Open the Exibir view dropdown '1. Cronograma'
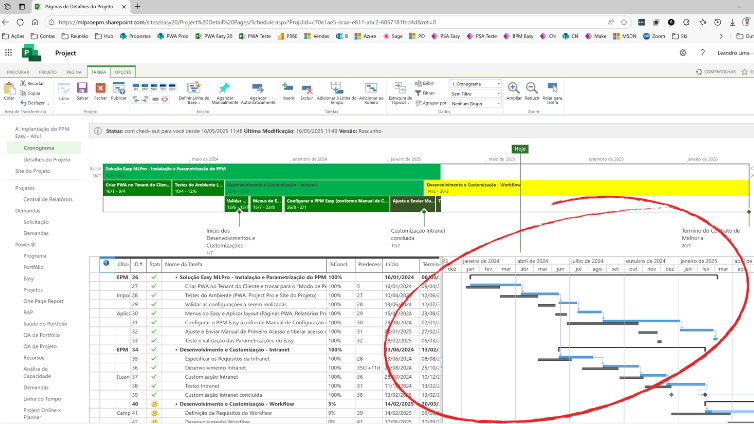Image resolution: width=754 pixels, height=424 pixels. [x=475, y=84]
